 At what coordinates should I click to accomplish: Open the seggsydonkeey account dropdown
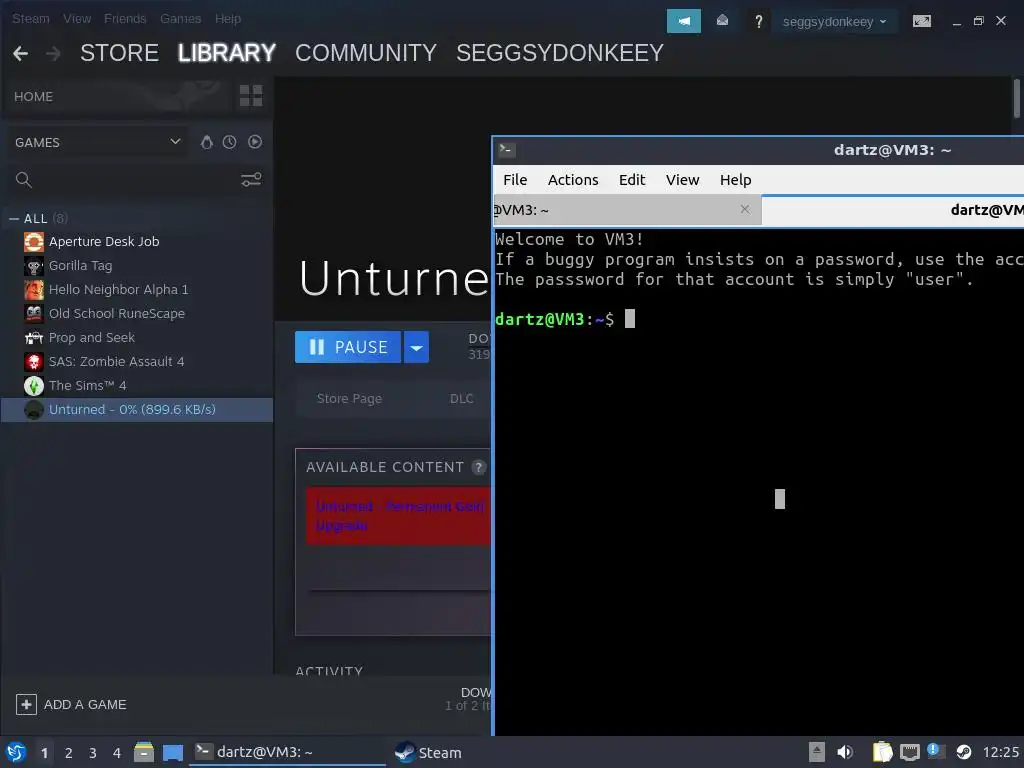[x=835, y=22]
